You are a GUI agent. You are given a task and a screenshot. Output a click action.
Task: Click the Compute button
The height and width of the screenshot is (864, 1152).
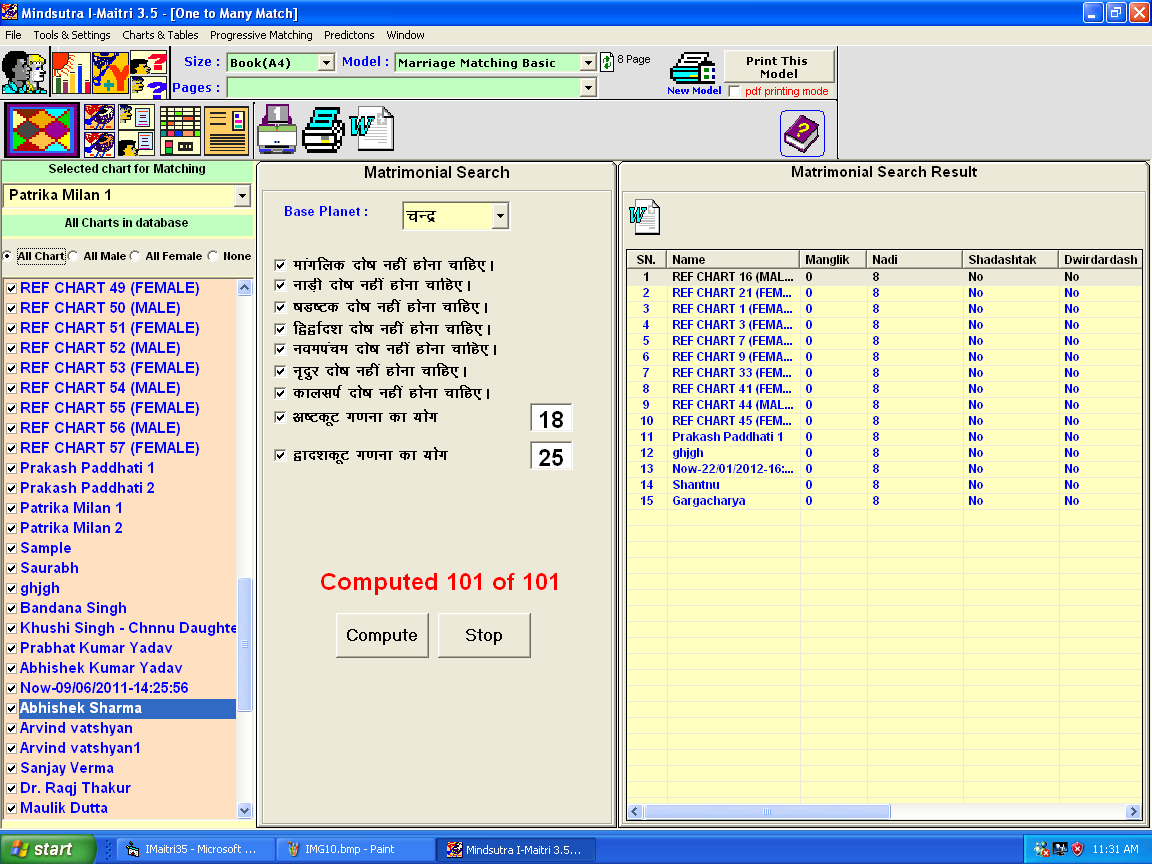click(382, 636)
